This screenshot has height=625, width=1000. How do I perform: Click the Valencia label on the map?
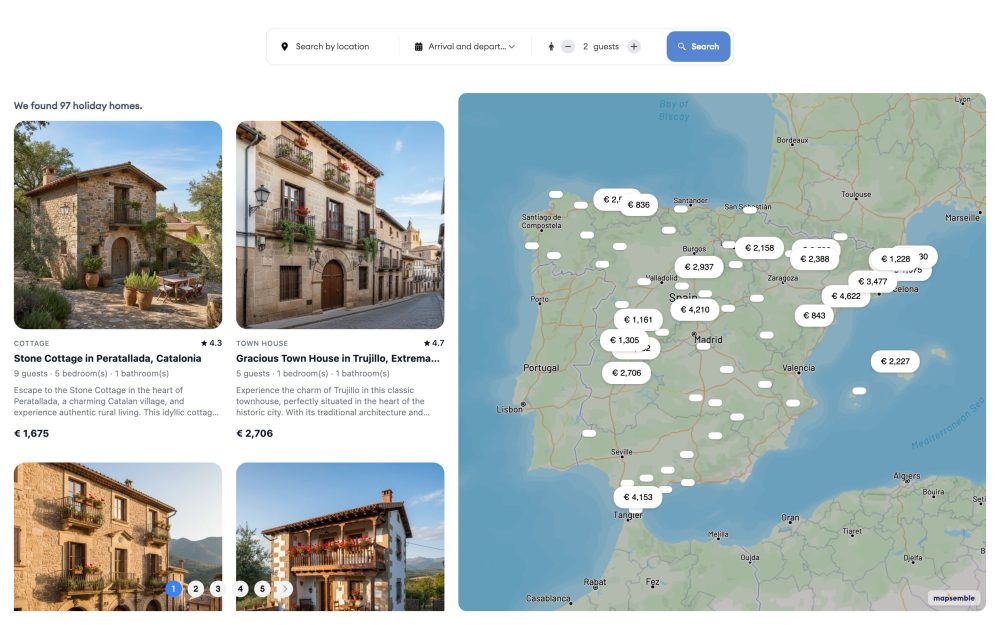[x=798, y=367]
